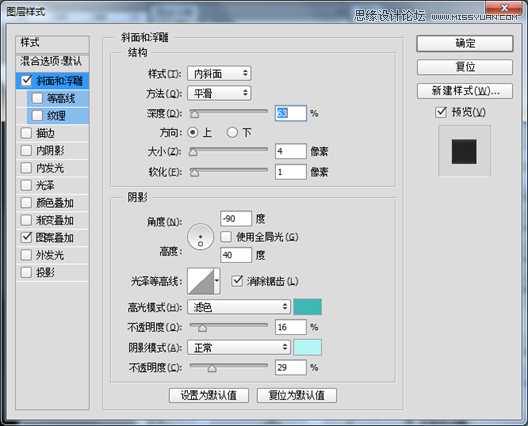Enable the 内阴影 checkbox
528x426 pixels.
26,150
